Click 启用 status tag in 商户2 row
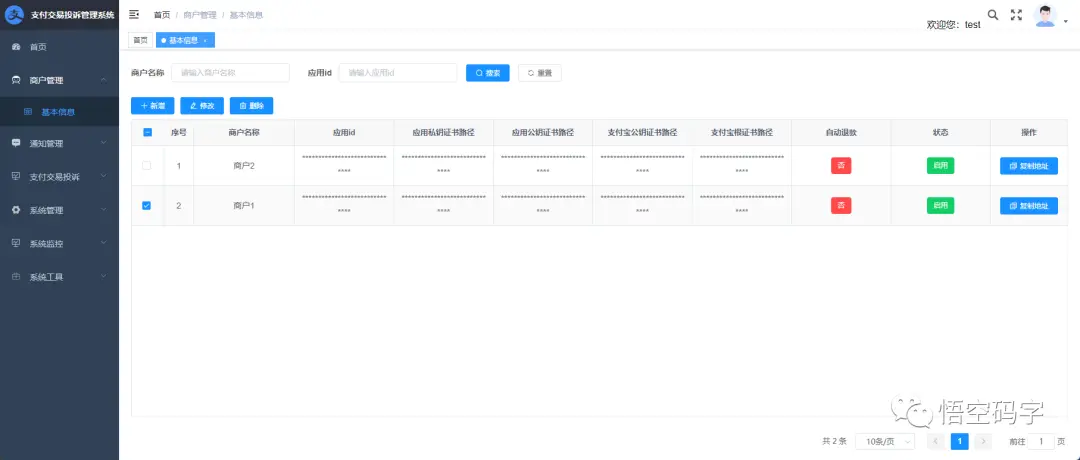 tap(940, 165)
